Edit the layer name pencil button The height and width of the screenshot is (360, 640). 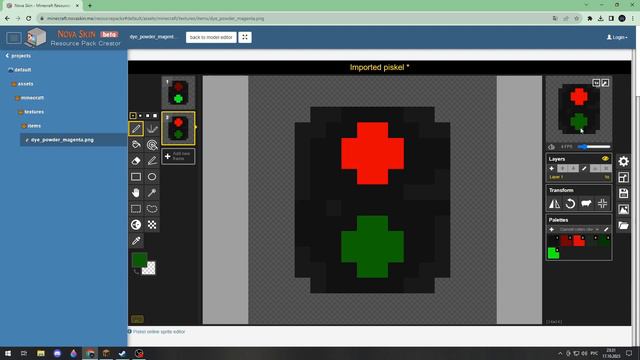tap(584, 169)
